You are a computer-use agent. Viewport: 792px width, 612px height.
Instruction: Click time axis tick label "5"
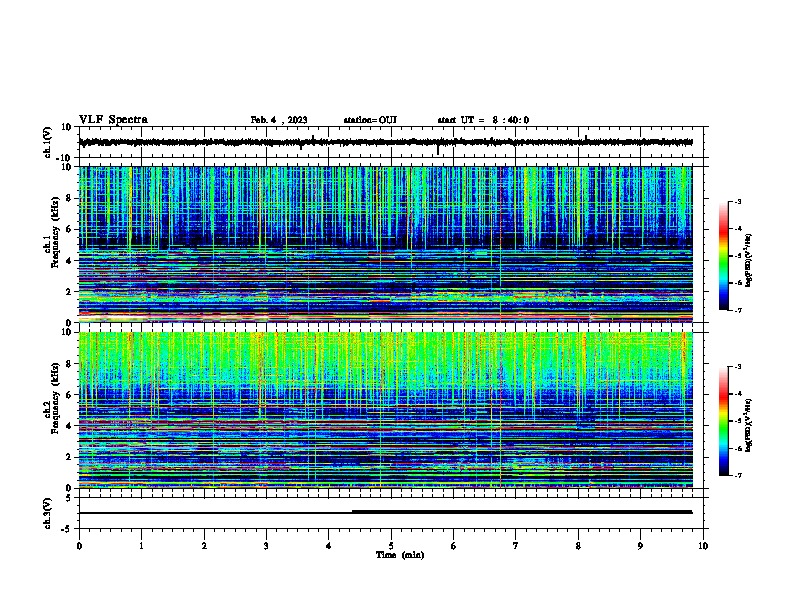point(391,546)
